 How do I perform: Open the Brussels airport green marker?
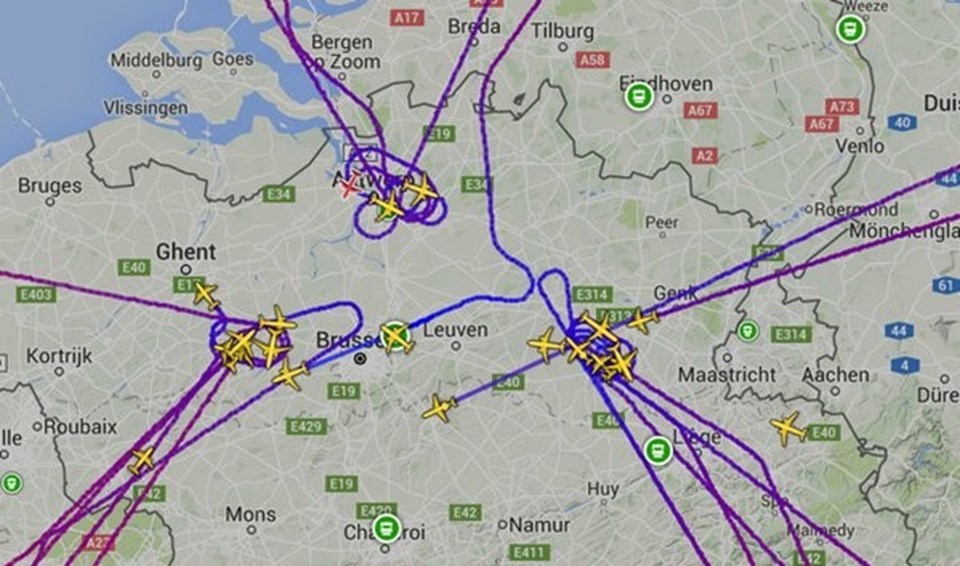click(x=395, y=336)
